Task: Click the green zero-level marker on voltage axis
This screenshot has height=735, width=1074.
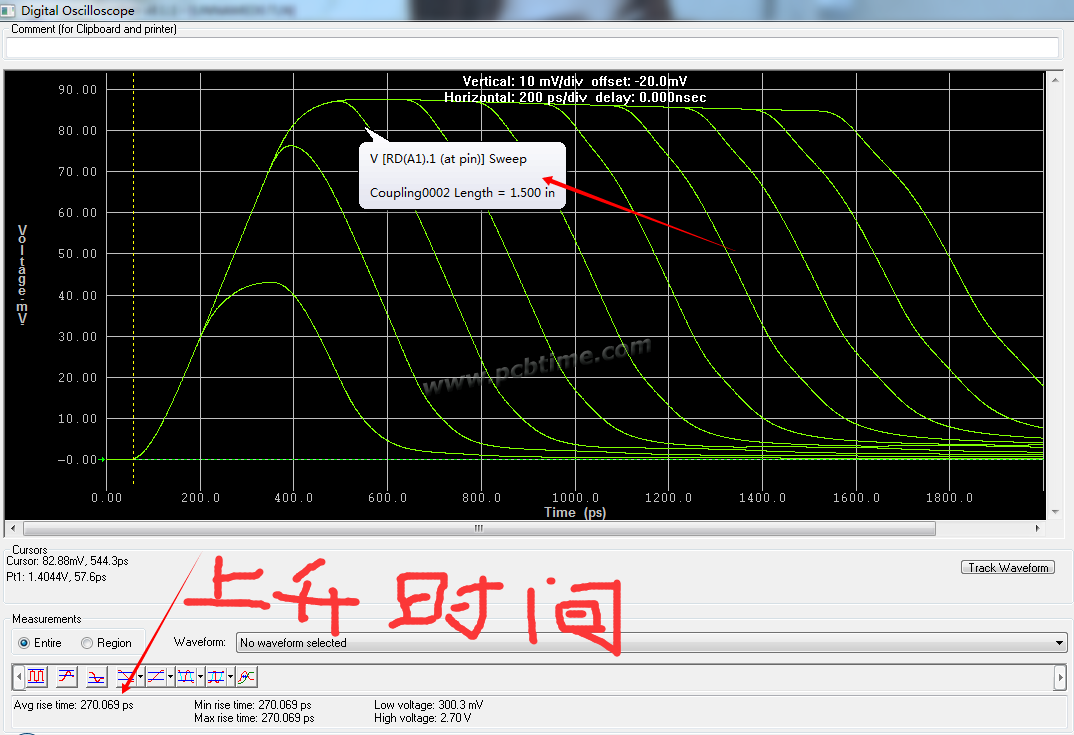Action: [102, 460]
